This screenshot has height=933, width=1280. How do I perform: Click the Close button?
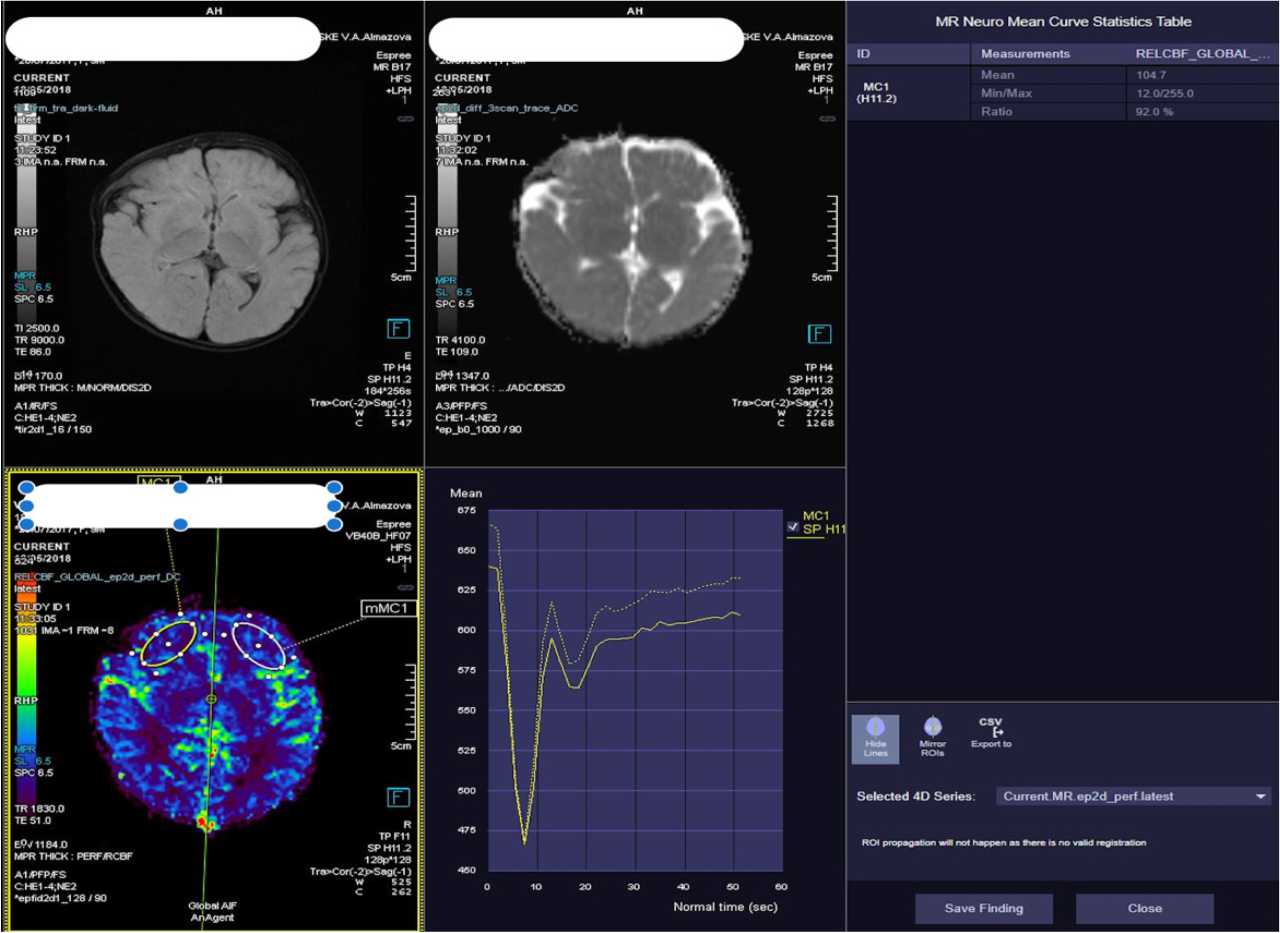coord(1144,908)
